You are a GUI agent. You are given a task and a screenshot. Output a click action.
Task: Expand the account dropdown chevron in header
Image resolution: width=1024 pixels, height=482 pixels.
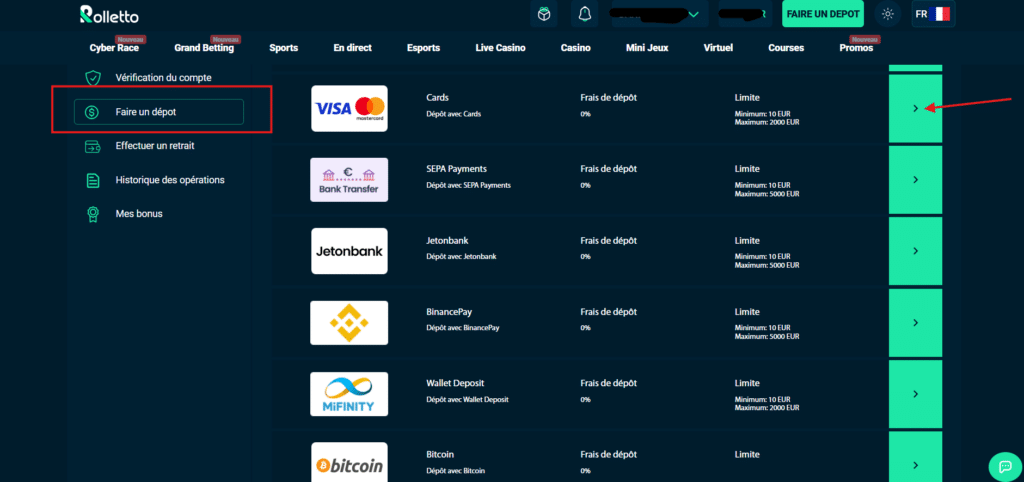tap(694, 14)
